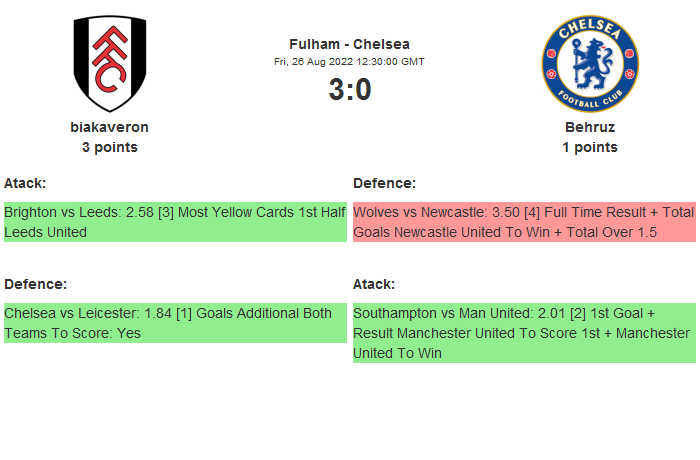700x460 pixels.
Task: Open the biakaveron player name
Action: click(x=110, y=127)
